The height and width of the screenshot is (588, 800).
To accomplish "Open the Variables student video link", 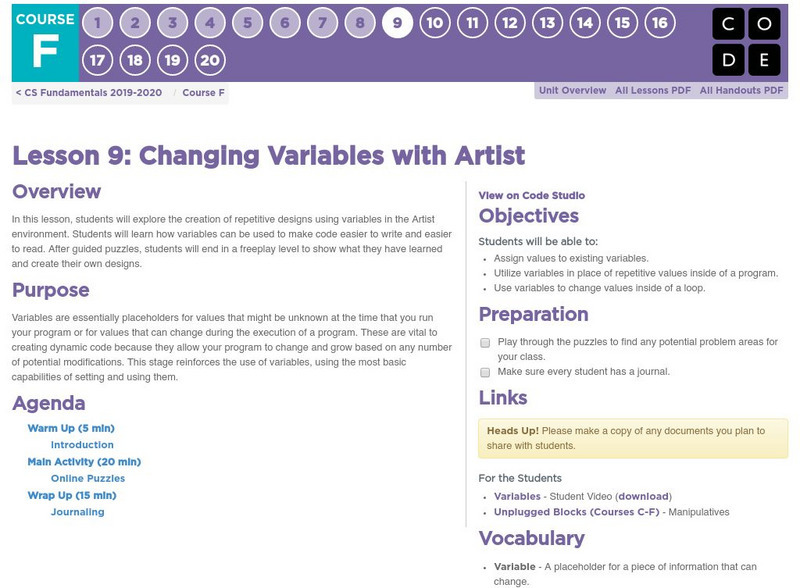I will [517, 496].
